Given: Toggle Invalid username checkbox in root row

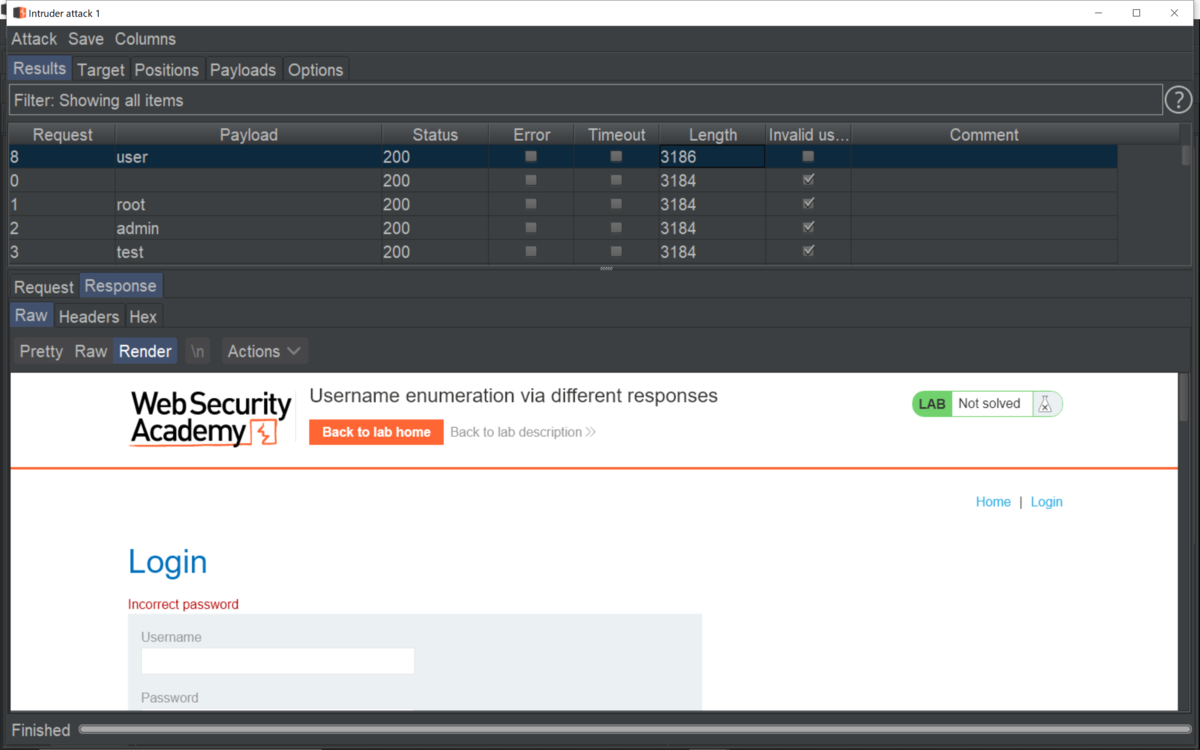Looking at the screenshot, I should pos(808,204).
